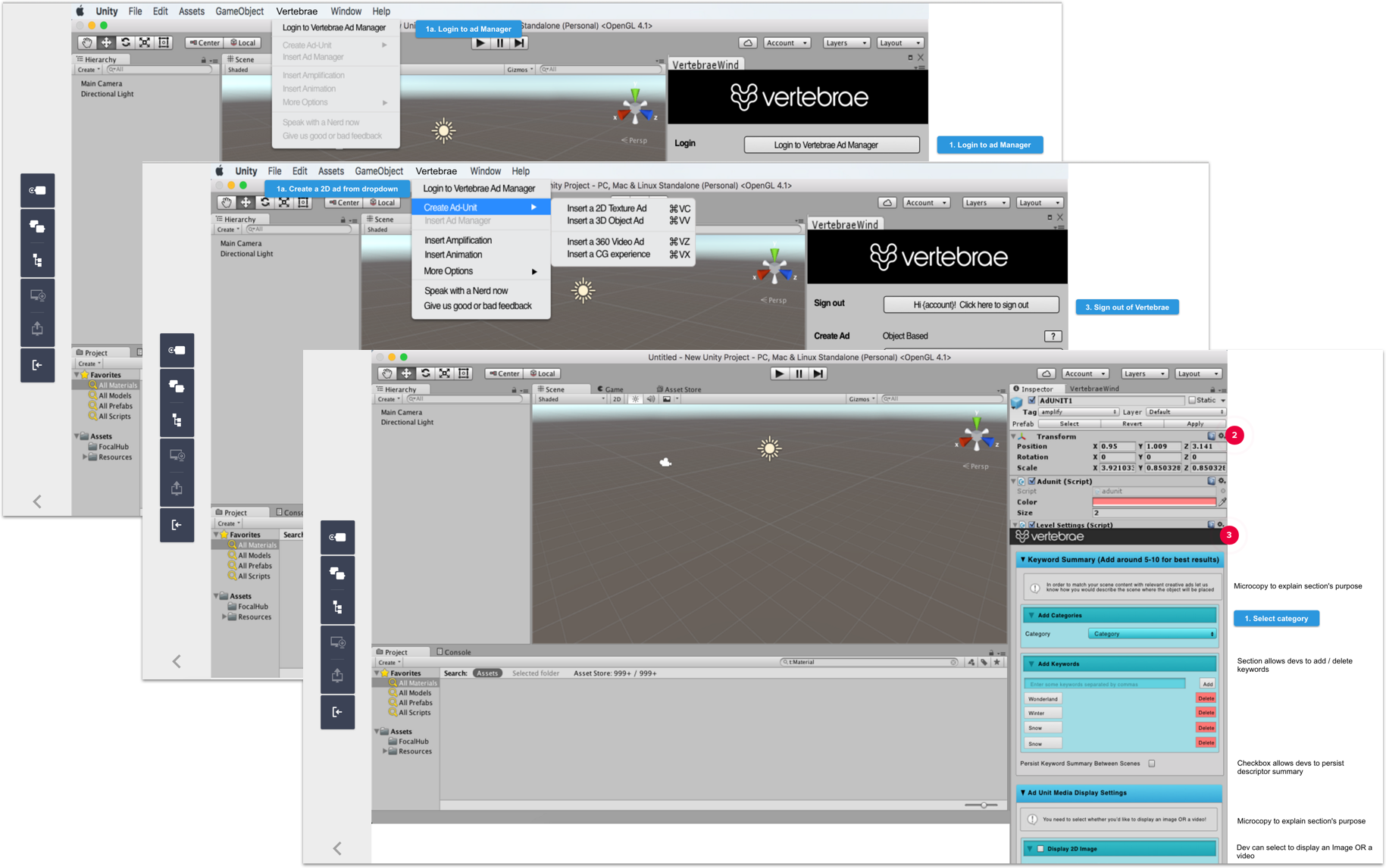The height and width of the screenshot is (868, 1386).
Task: Click monitor icon in front sidebar
Action: click(x=337, y=642)
